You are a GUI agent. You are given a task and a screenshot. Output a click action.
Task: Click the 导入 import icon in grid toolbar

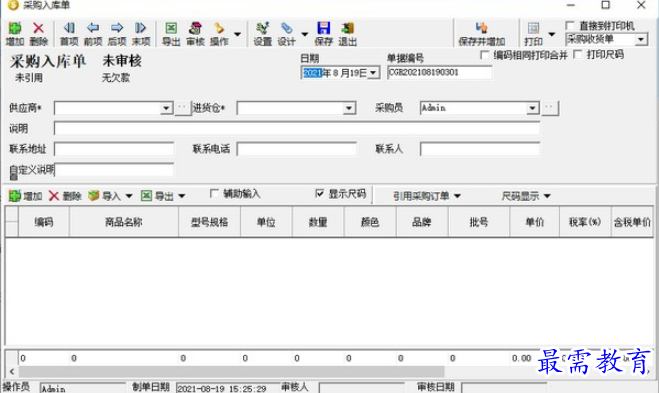click(x=104, y=196)
